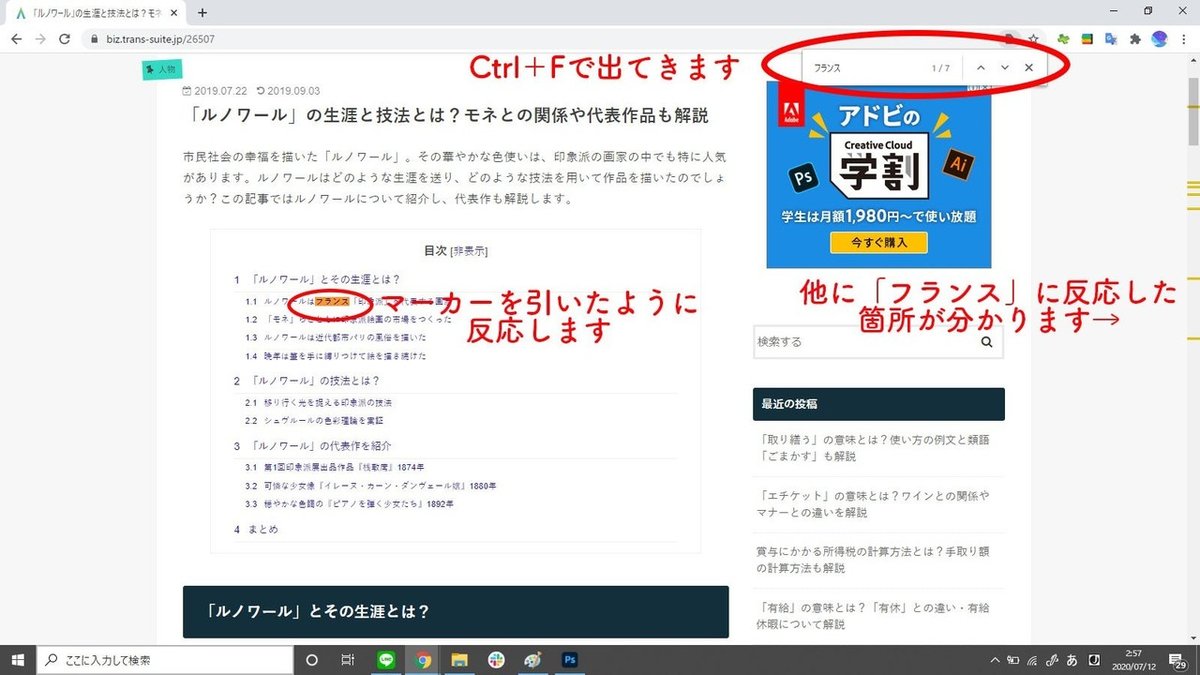Click the magnifier icon in the 検索する box
Viewport: 1200px width, 675px height.
[x=985, y=341]
